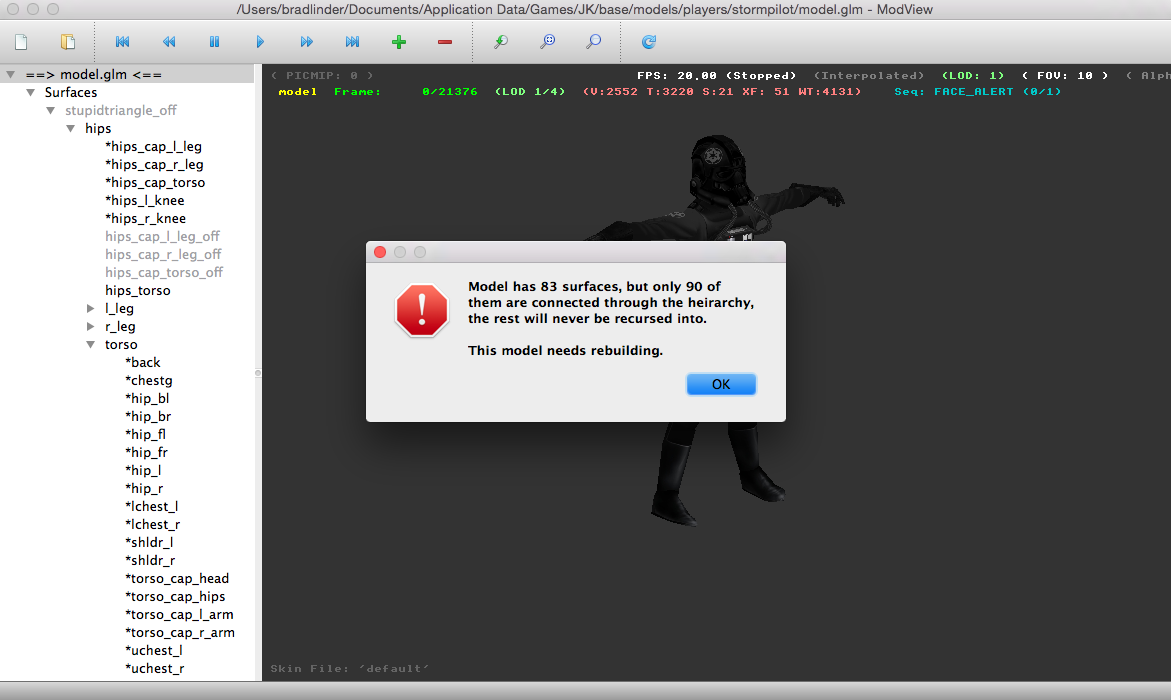
Task: Select the hips surface item
Action: pos(98,128)
